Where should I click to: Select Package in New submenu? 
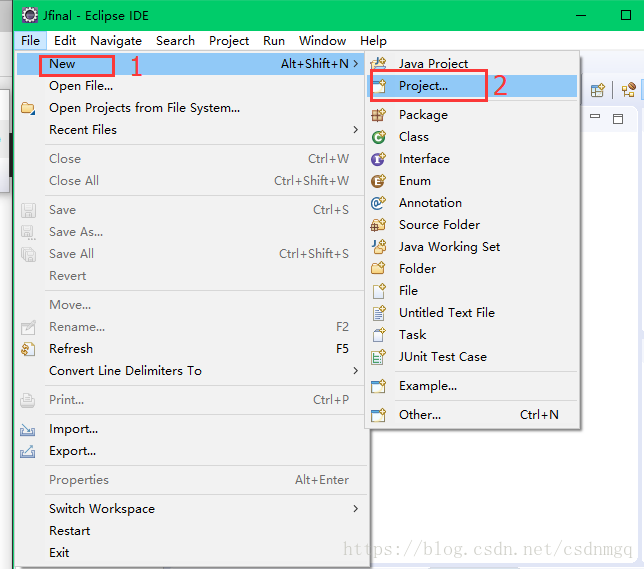472,115
